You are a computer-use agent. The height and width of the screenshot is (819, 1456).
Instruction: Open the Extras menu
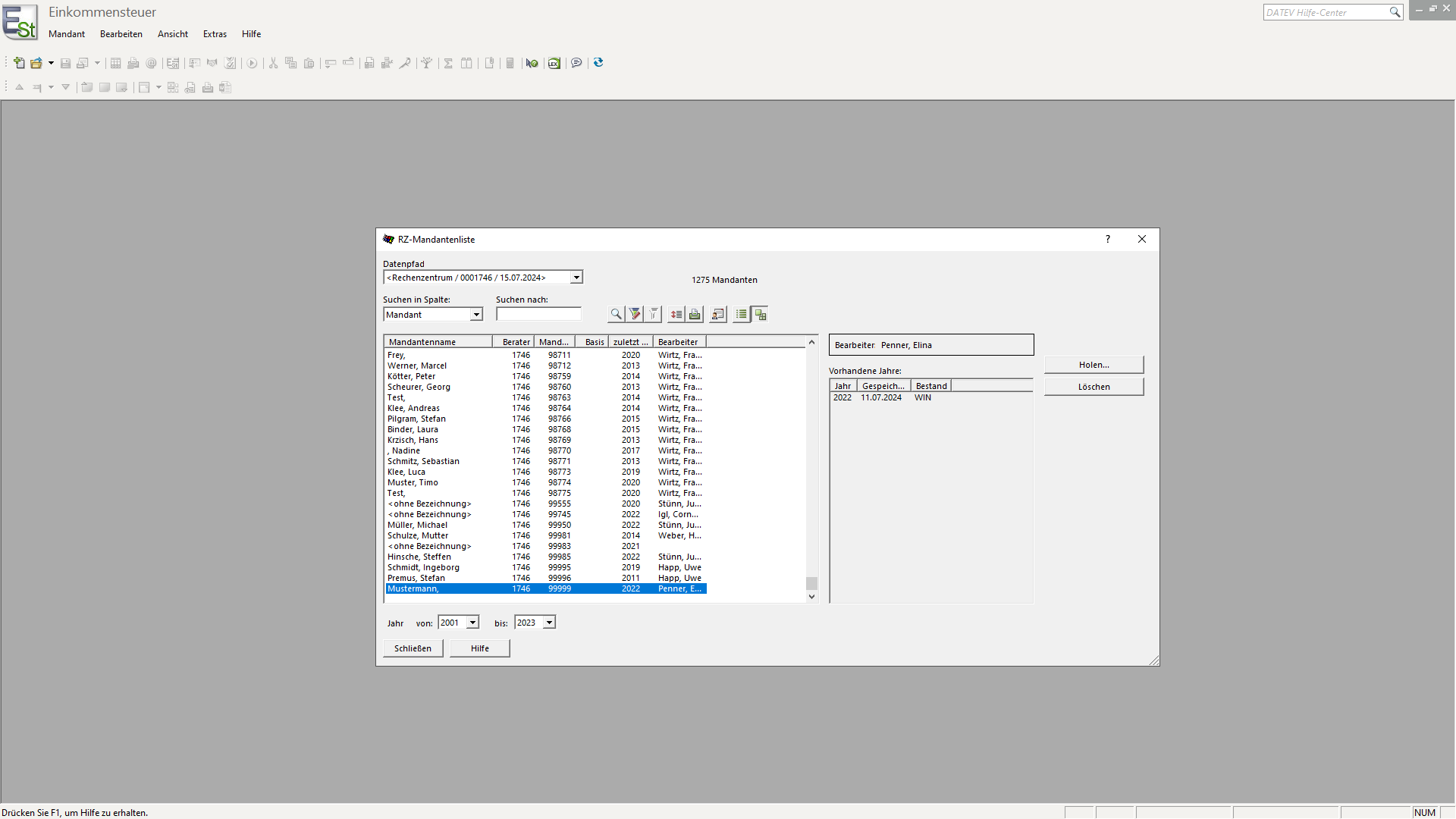coord(215,34)
